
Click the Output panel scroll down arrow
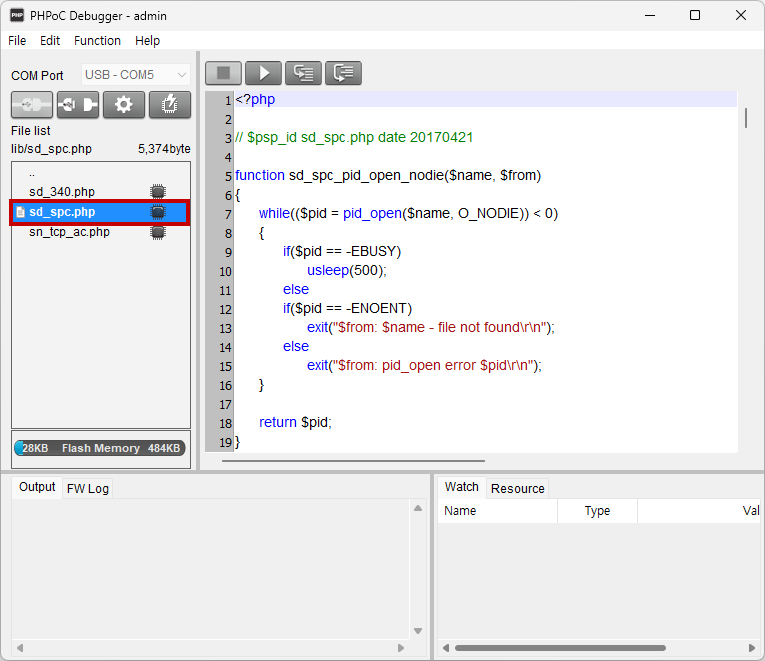click(418, 631)
